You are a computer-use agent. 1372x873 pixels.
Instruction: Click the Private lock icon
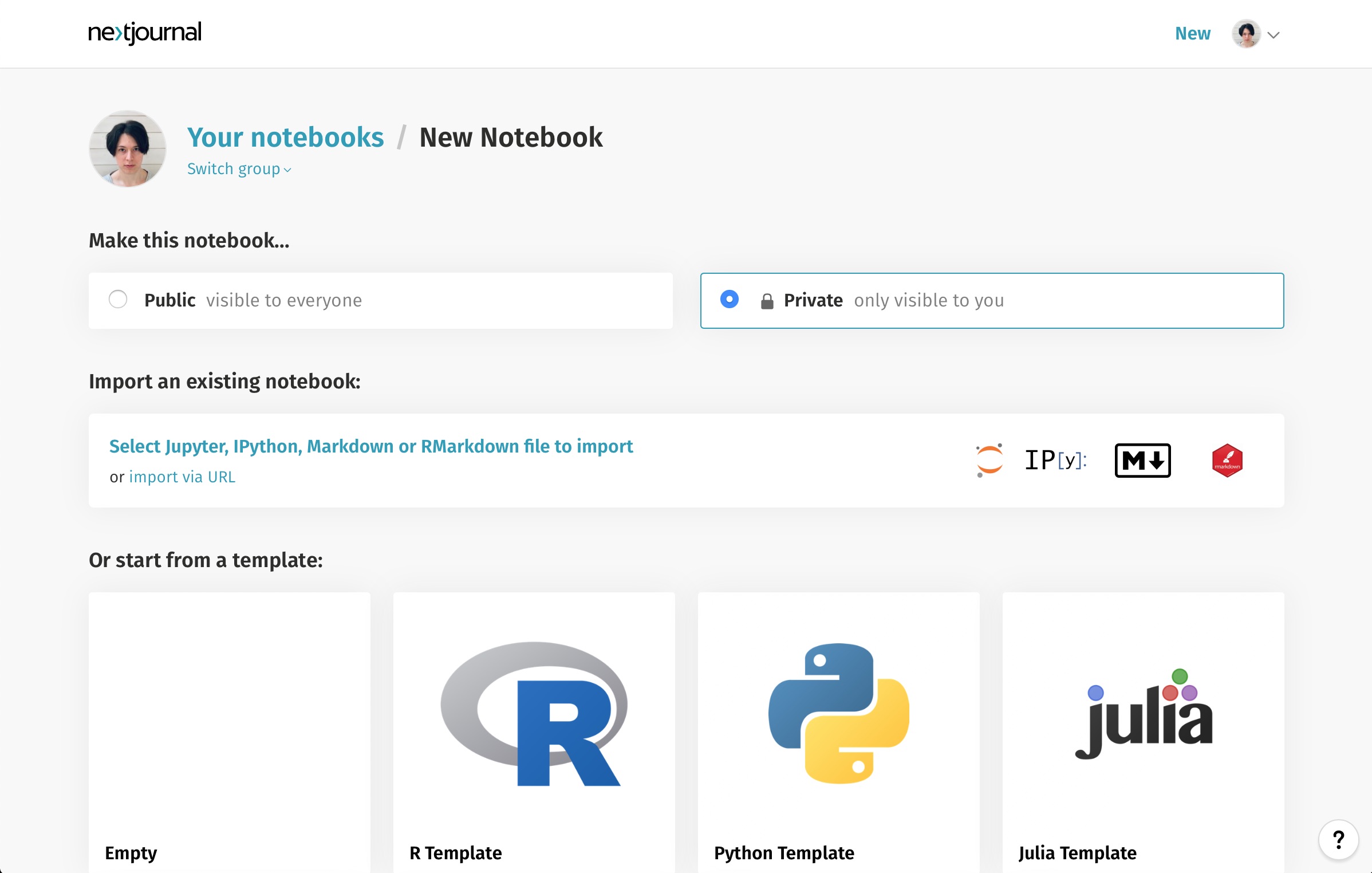pyautogui.click(x=767, y=301)
